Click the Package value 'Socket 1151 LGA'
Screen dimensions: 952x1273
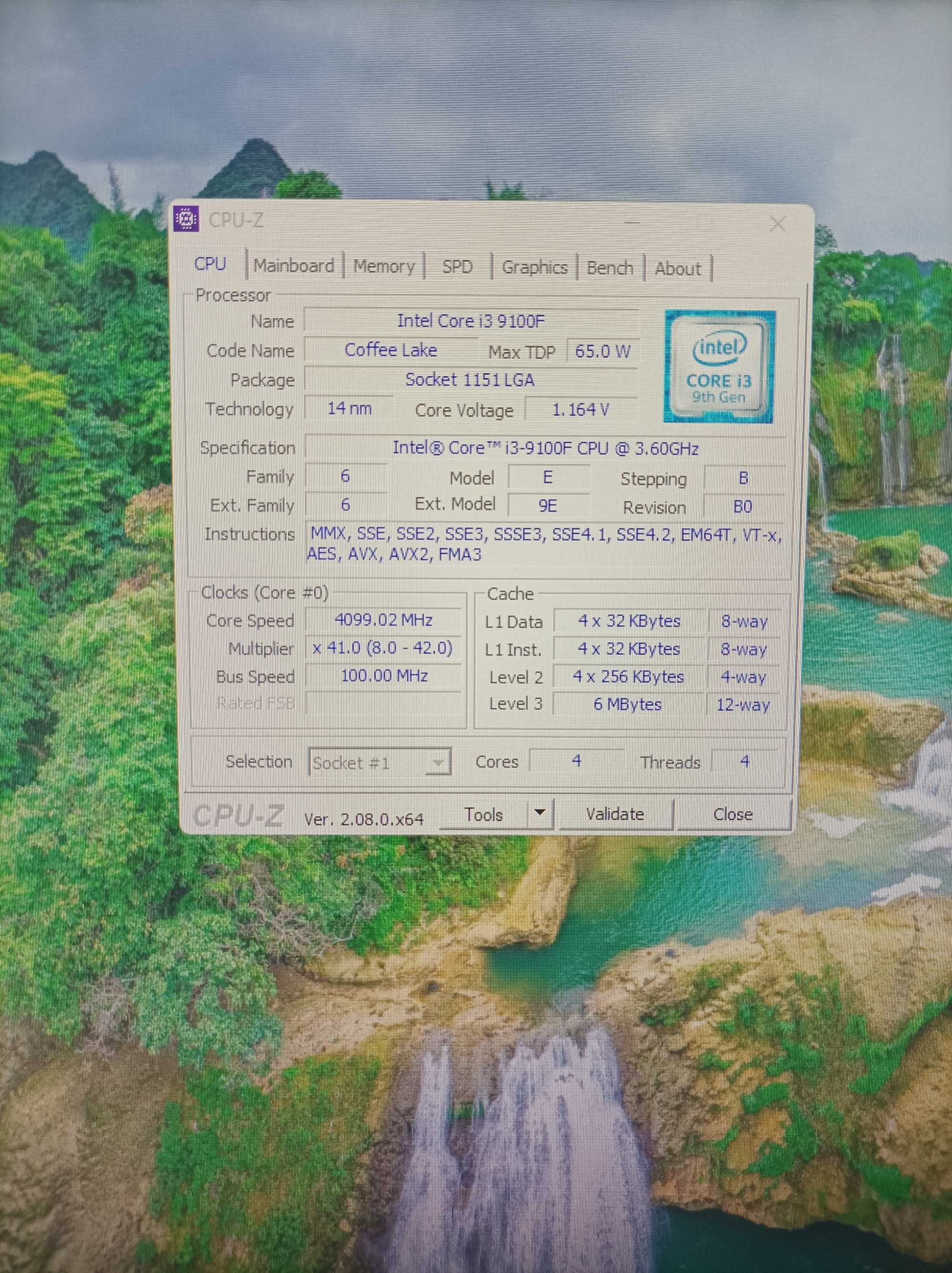tap(470, 380)
